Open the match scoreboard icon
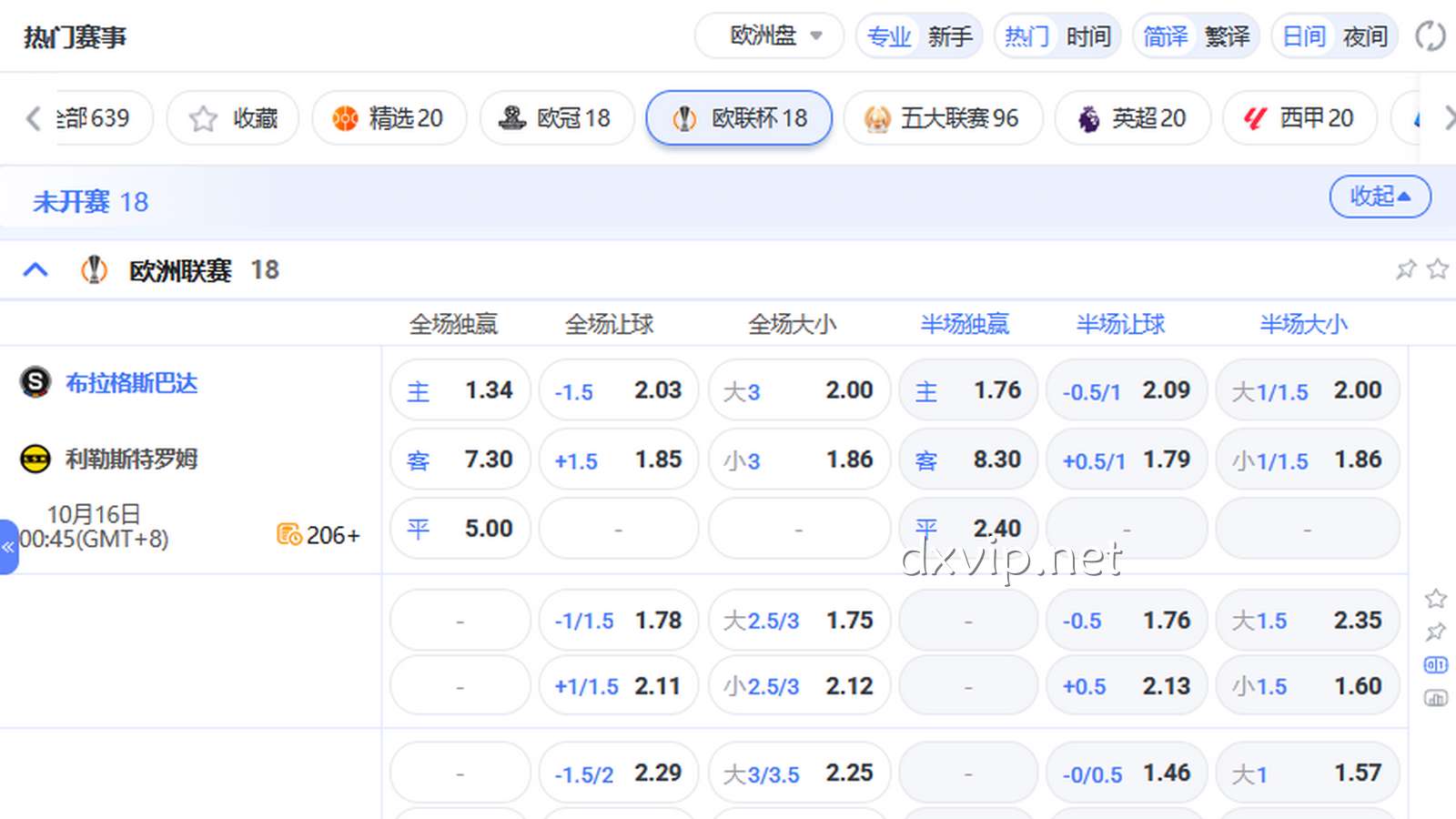The width and height of the screenshot is (1456, 819). [1436, 665]
